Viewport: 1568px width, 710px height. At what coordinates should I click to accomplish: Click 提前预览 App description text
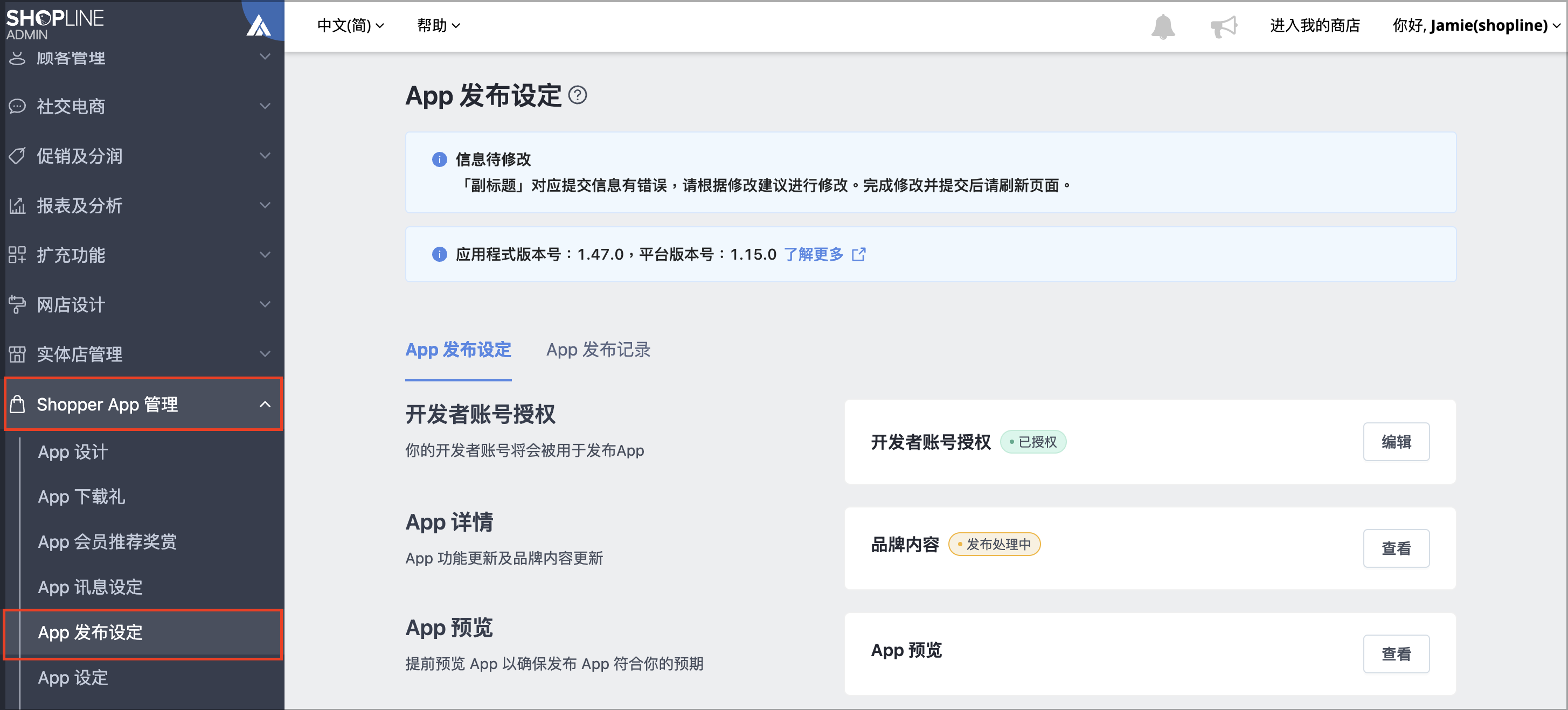554,664
